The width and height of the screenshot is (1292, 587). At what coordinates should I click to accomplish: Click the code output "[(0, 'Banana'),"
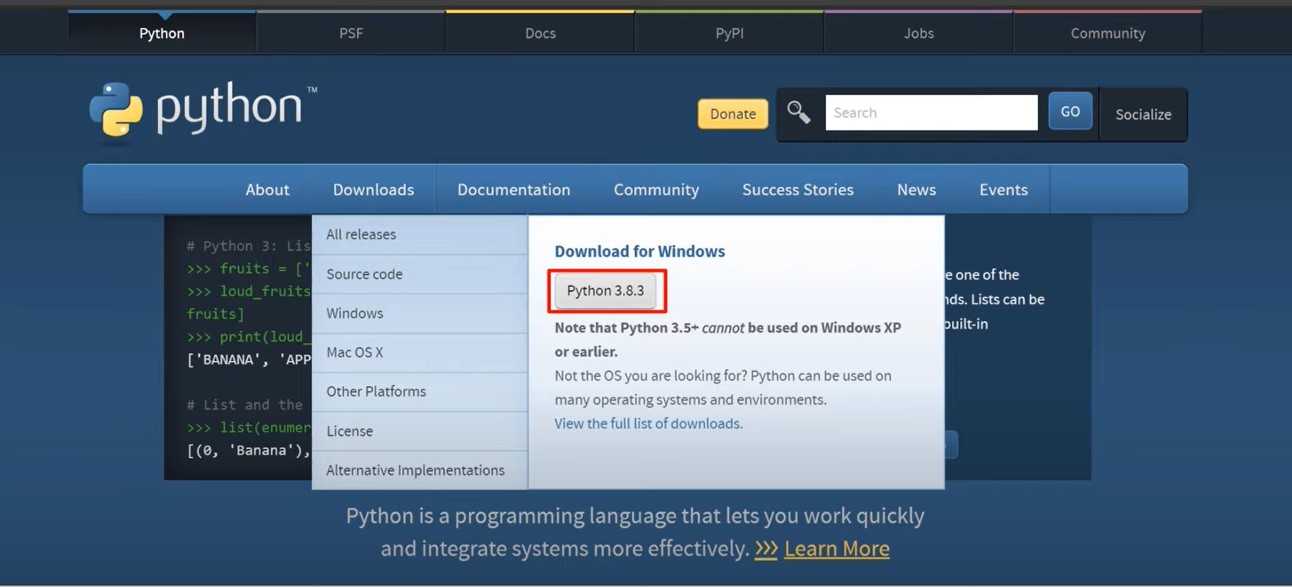pyautogui.click(x=249, y=450)
